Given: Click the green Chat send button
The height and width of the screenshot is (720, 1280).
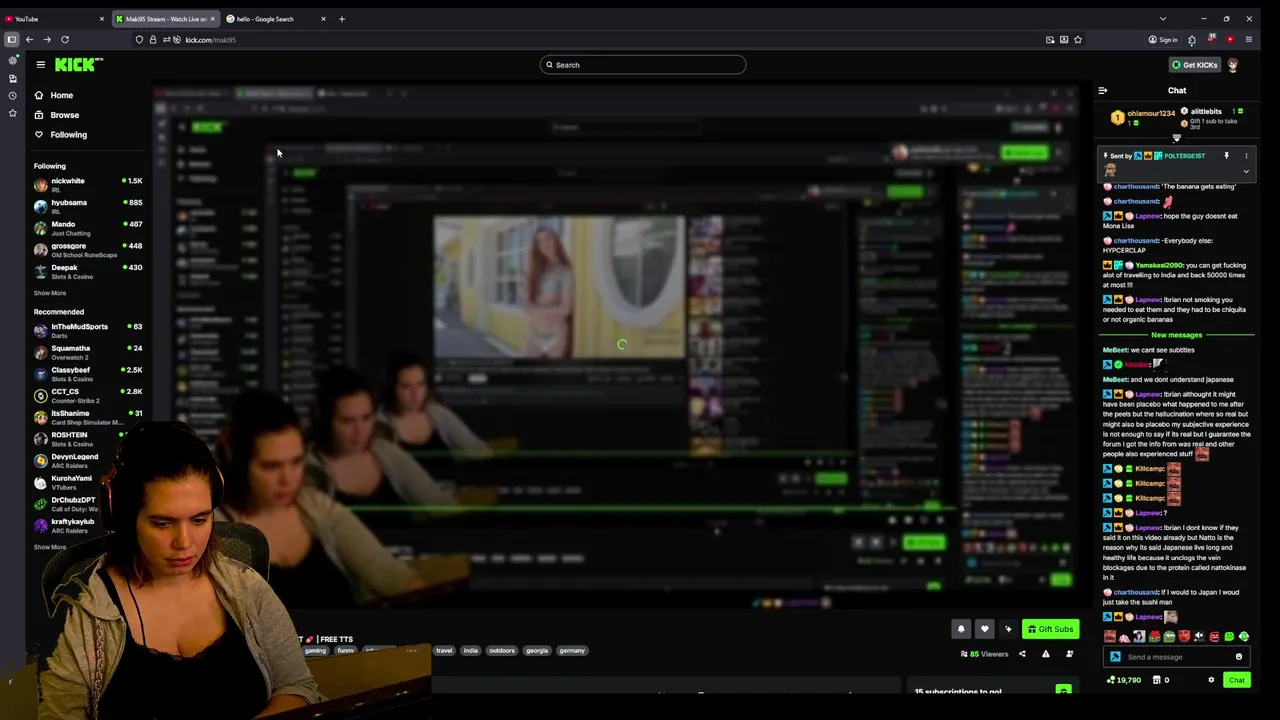Looking at the screenshot, I should pos(1237,680).
